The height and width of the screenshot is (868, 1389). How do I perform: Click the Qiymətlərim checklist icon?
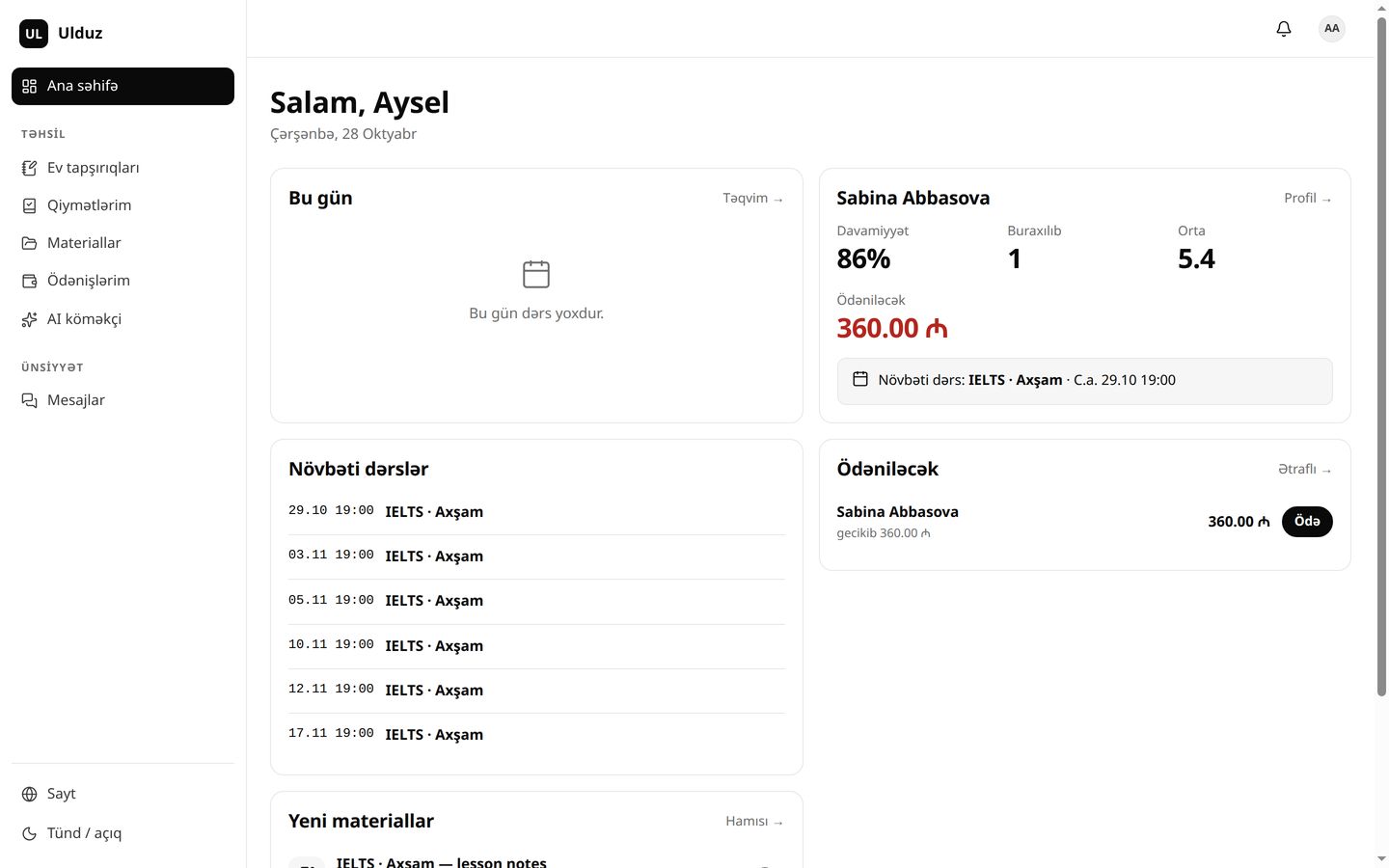(30, 205)
